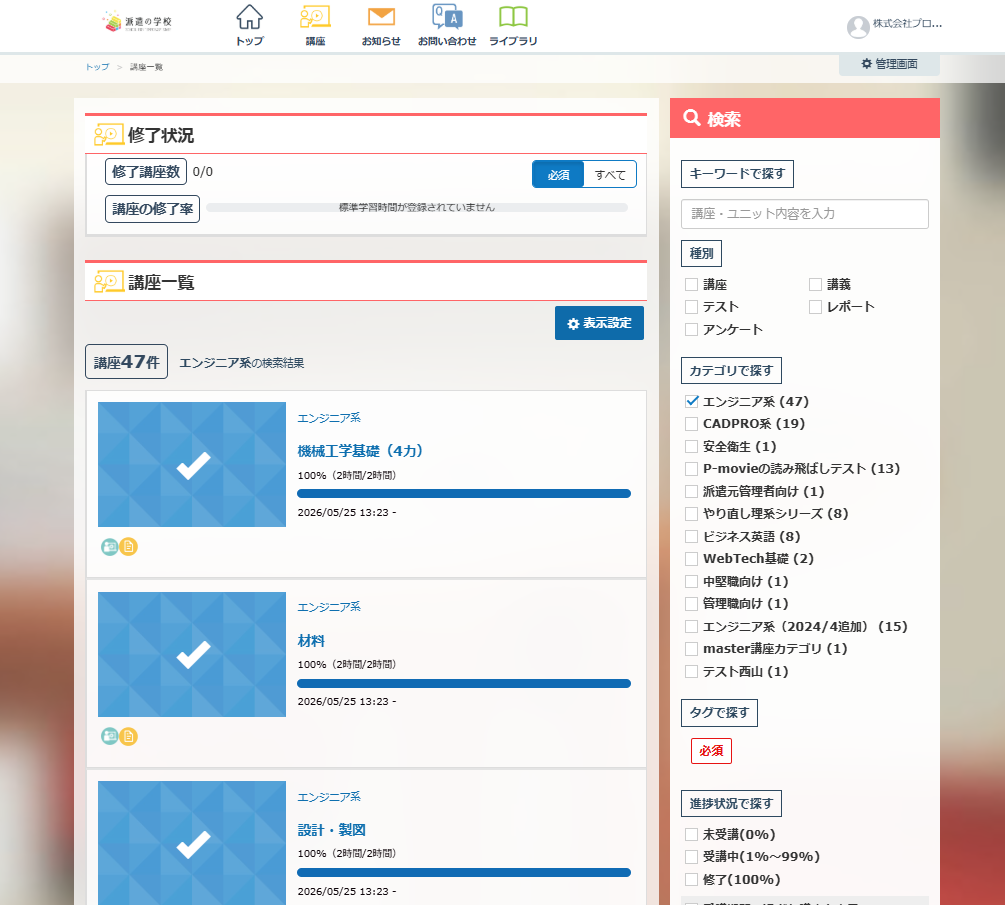Click エンジニア系 label above 材料
Image resolution: width=1005 pixels, height=905 pixels.
click(329, 606)
